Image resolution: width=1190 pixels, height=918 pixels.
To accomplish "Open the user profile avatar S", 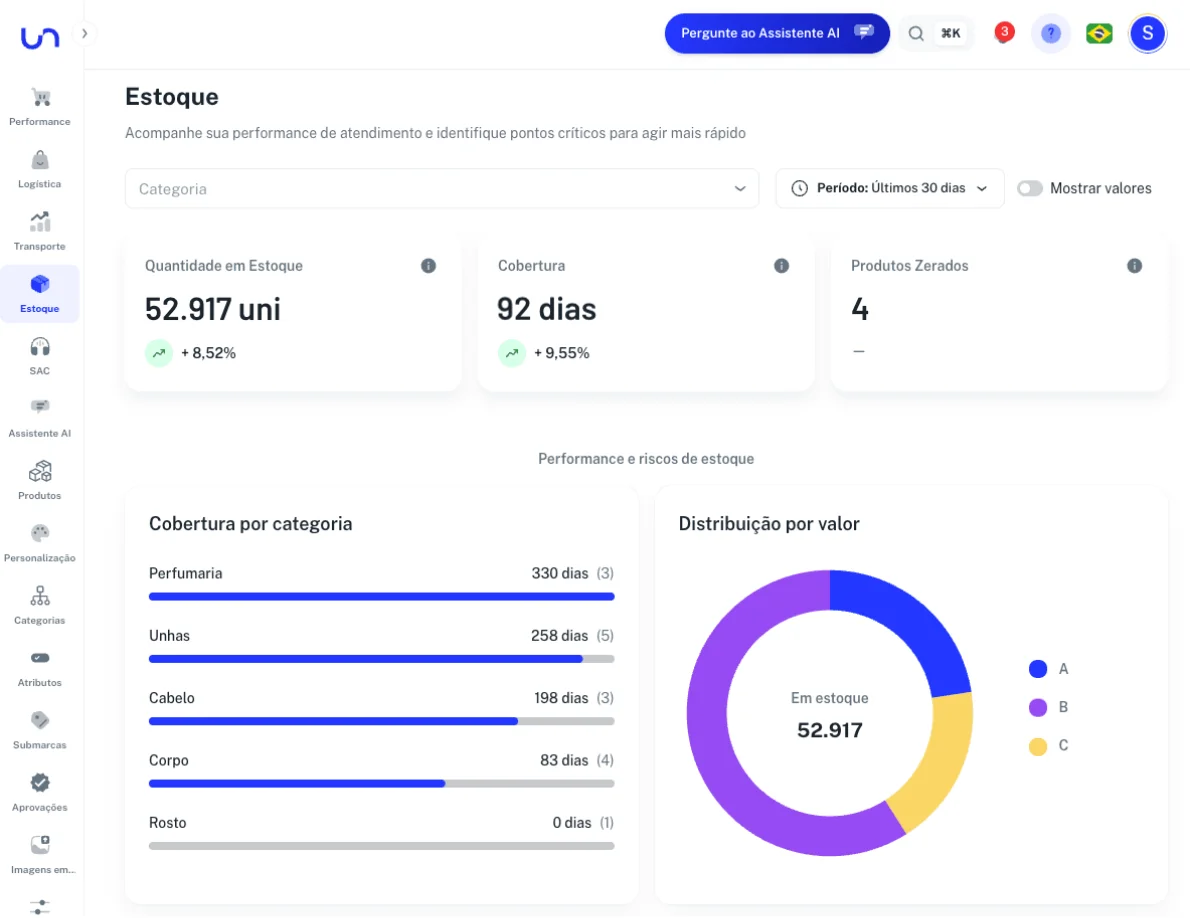I will [x=1147, y=33].
